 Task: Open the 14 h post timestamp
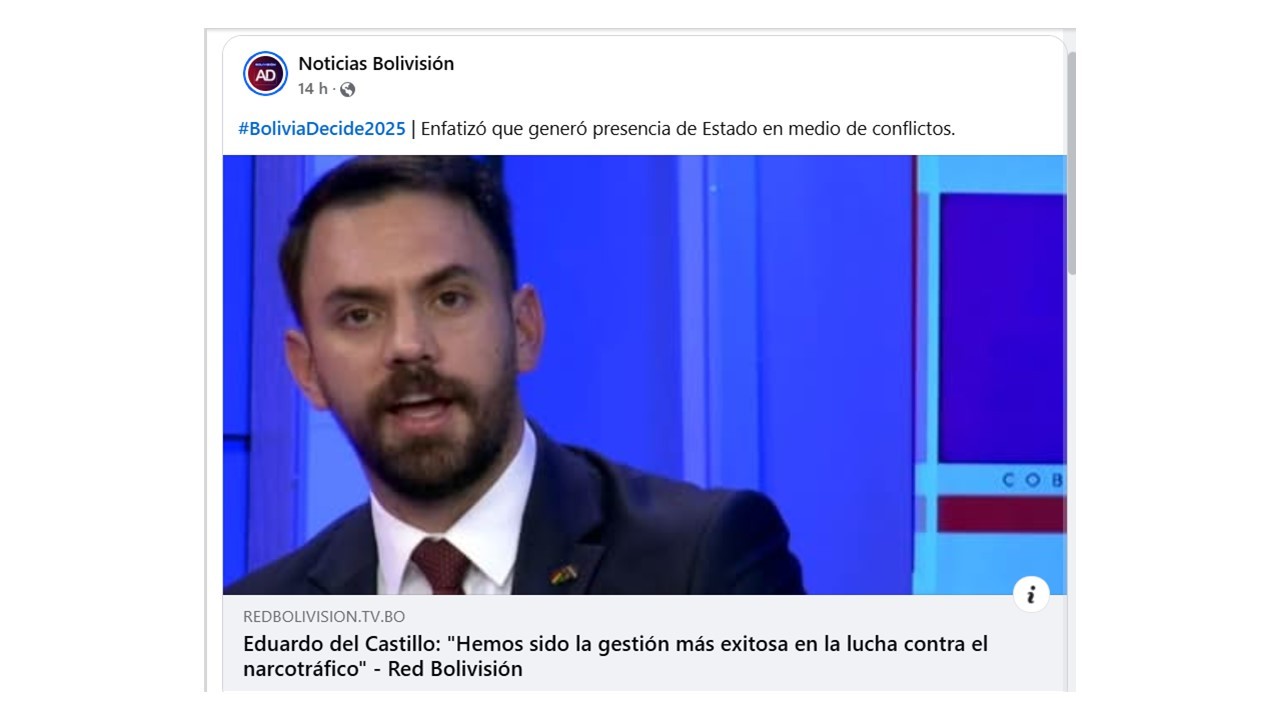tap(313, 89)
